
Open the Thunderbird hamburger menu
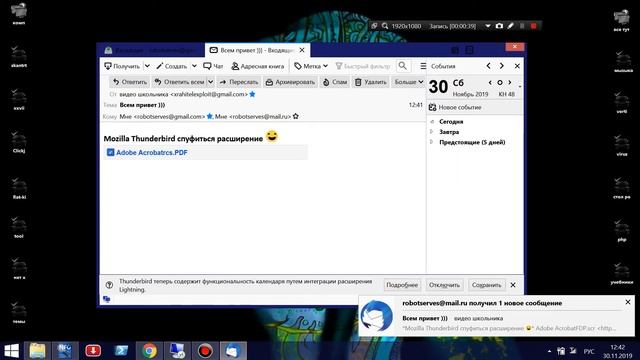click(423, 66)
